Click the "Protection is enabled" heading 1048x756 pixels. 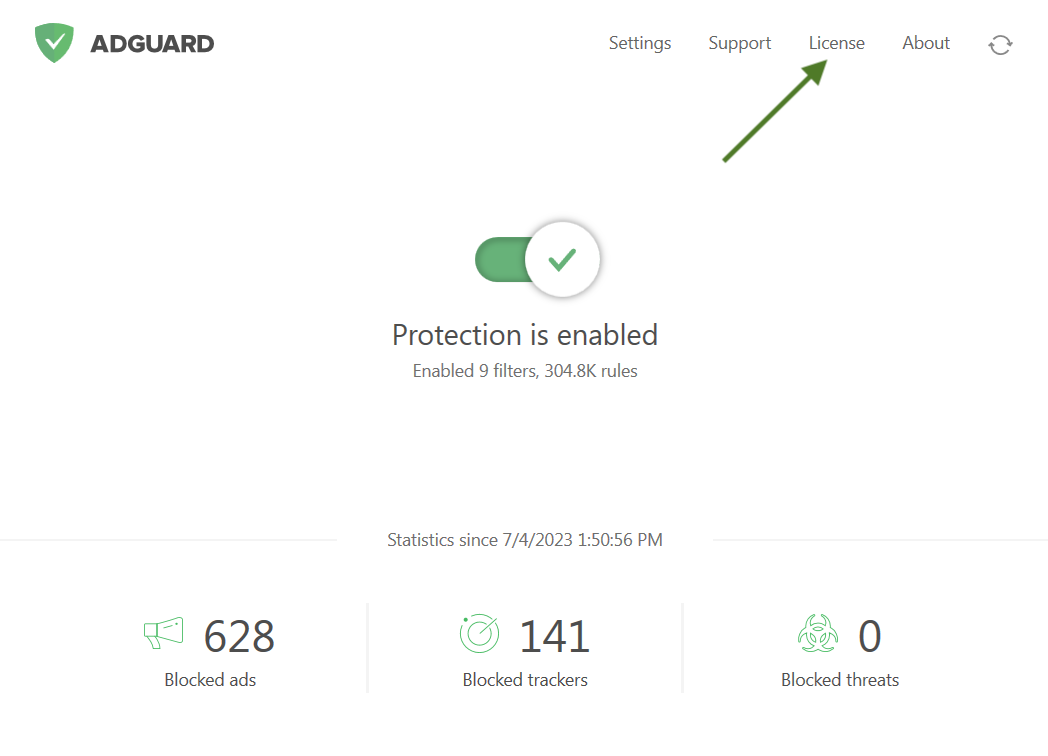525,334
